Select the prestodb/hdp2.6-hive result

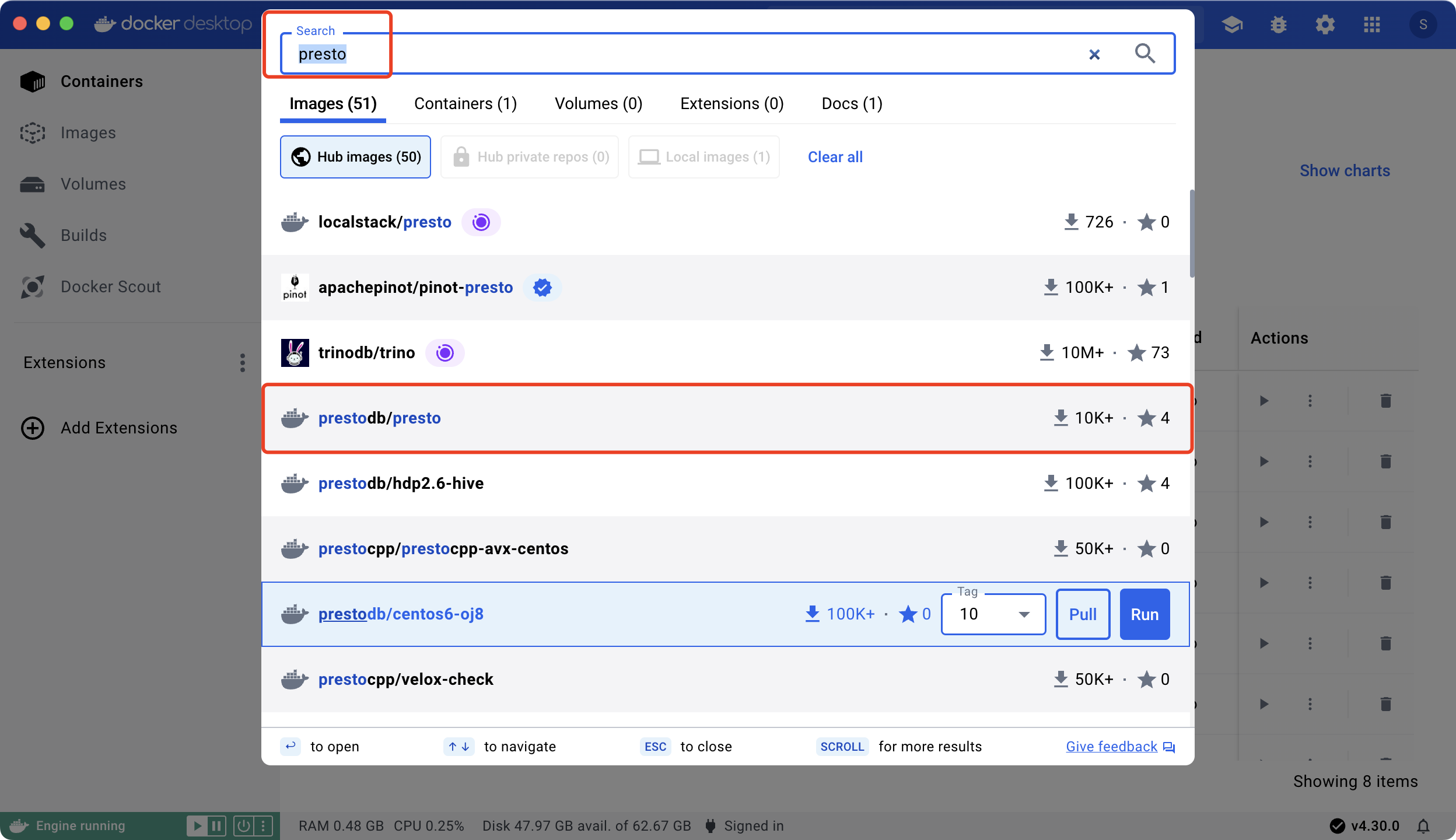click(x=726, y=484)
